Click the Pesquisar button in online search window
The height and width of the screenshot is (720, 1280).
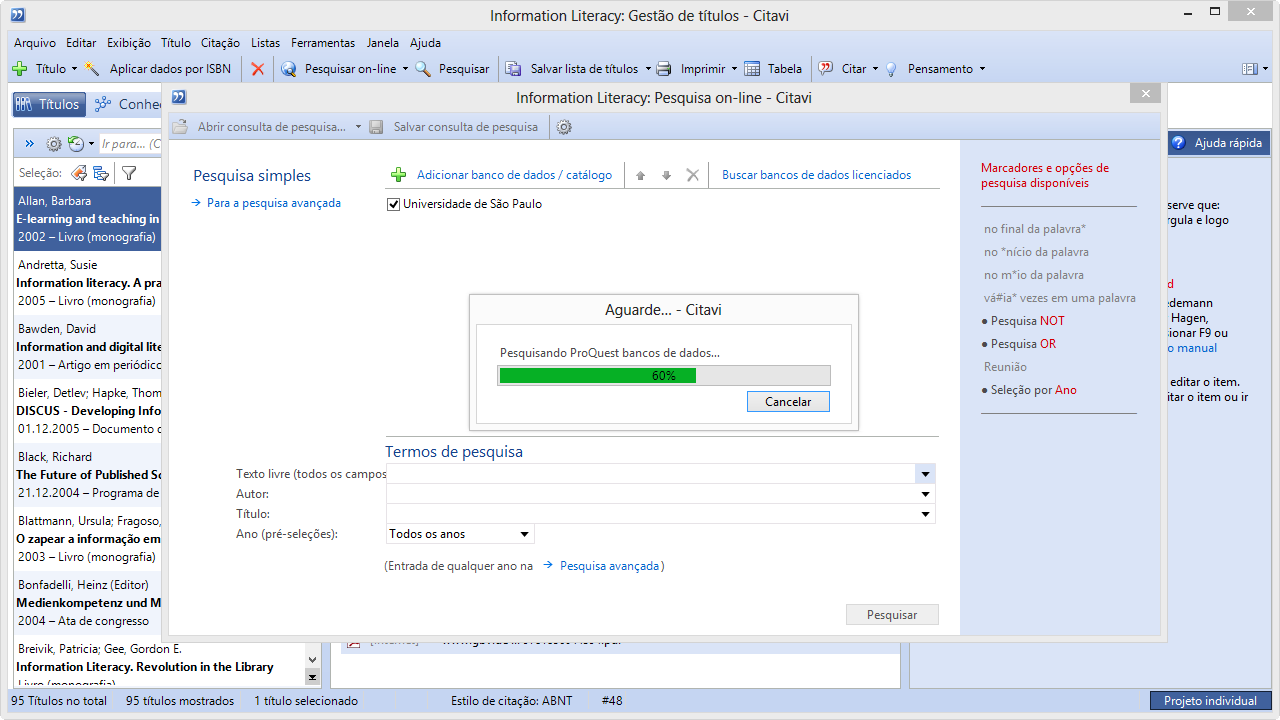(892, 615)
